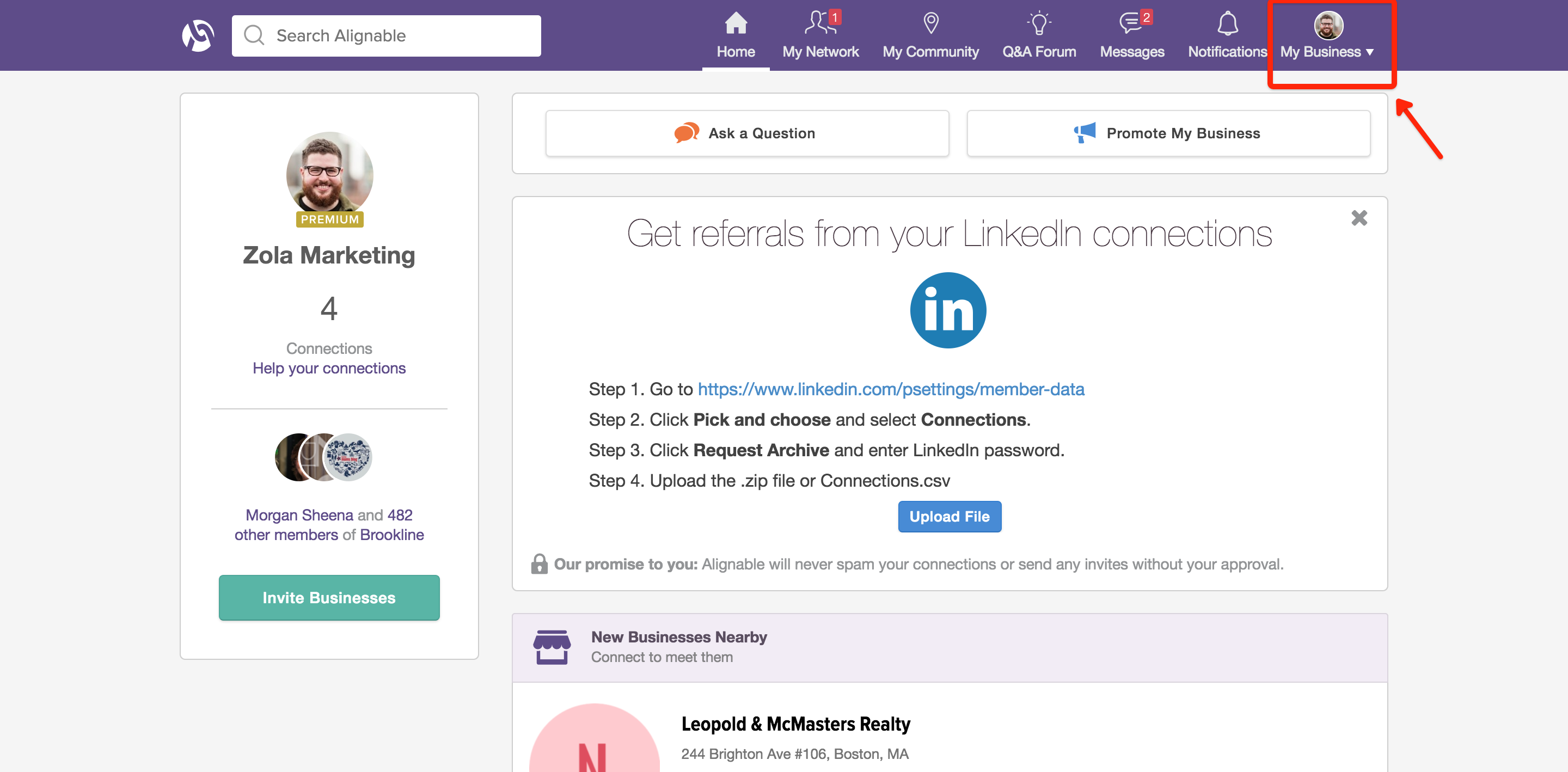The image size is (1568, 772).
Task: Click the My Network badge showing 1
Action: (835, 17)
